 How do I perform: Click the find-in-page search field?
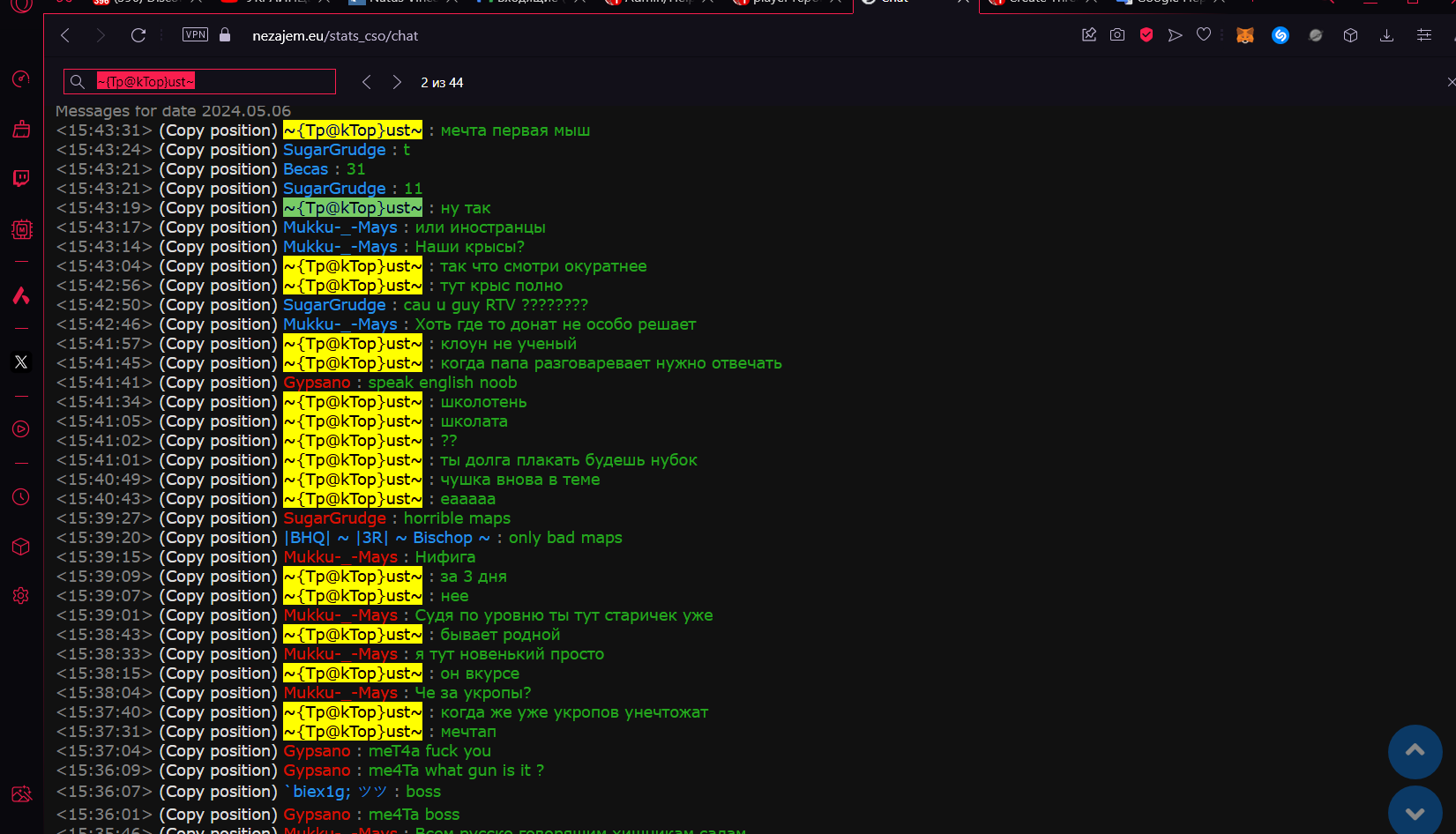click(x=212, y=82)
